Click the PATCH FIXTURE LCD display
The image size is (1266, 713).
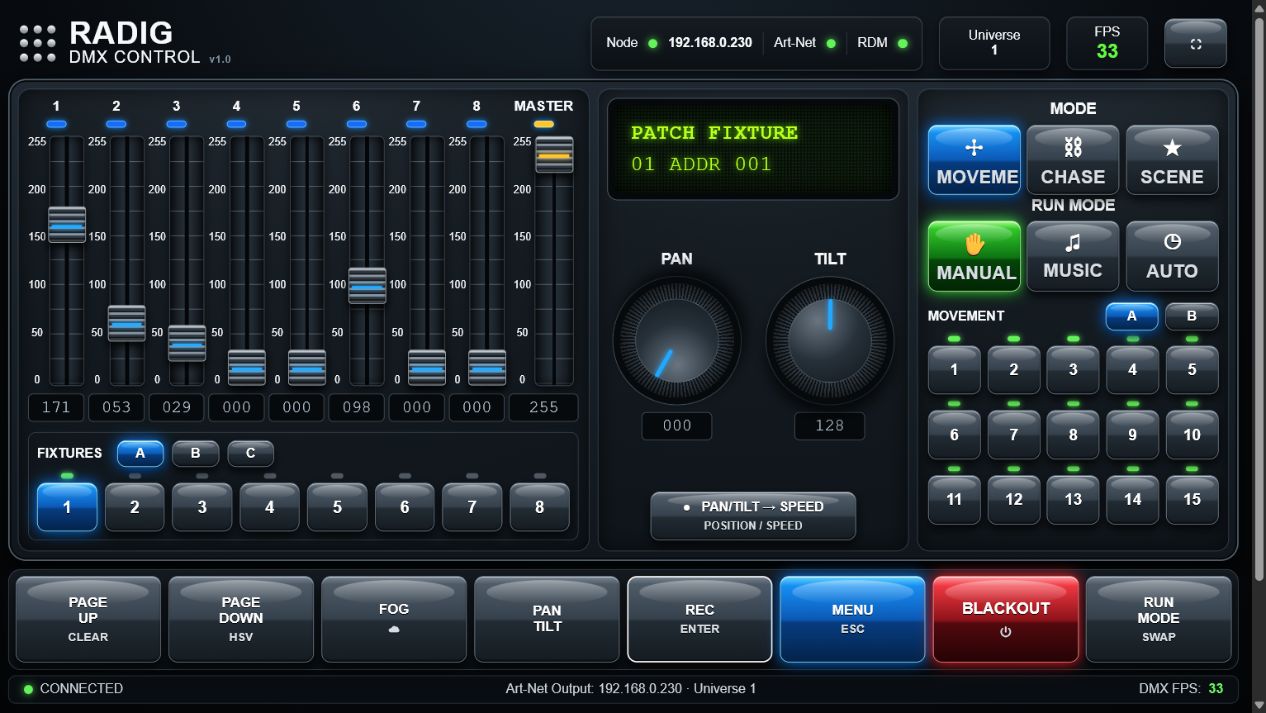(x=753, y=149)
